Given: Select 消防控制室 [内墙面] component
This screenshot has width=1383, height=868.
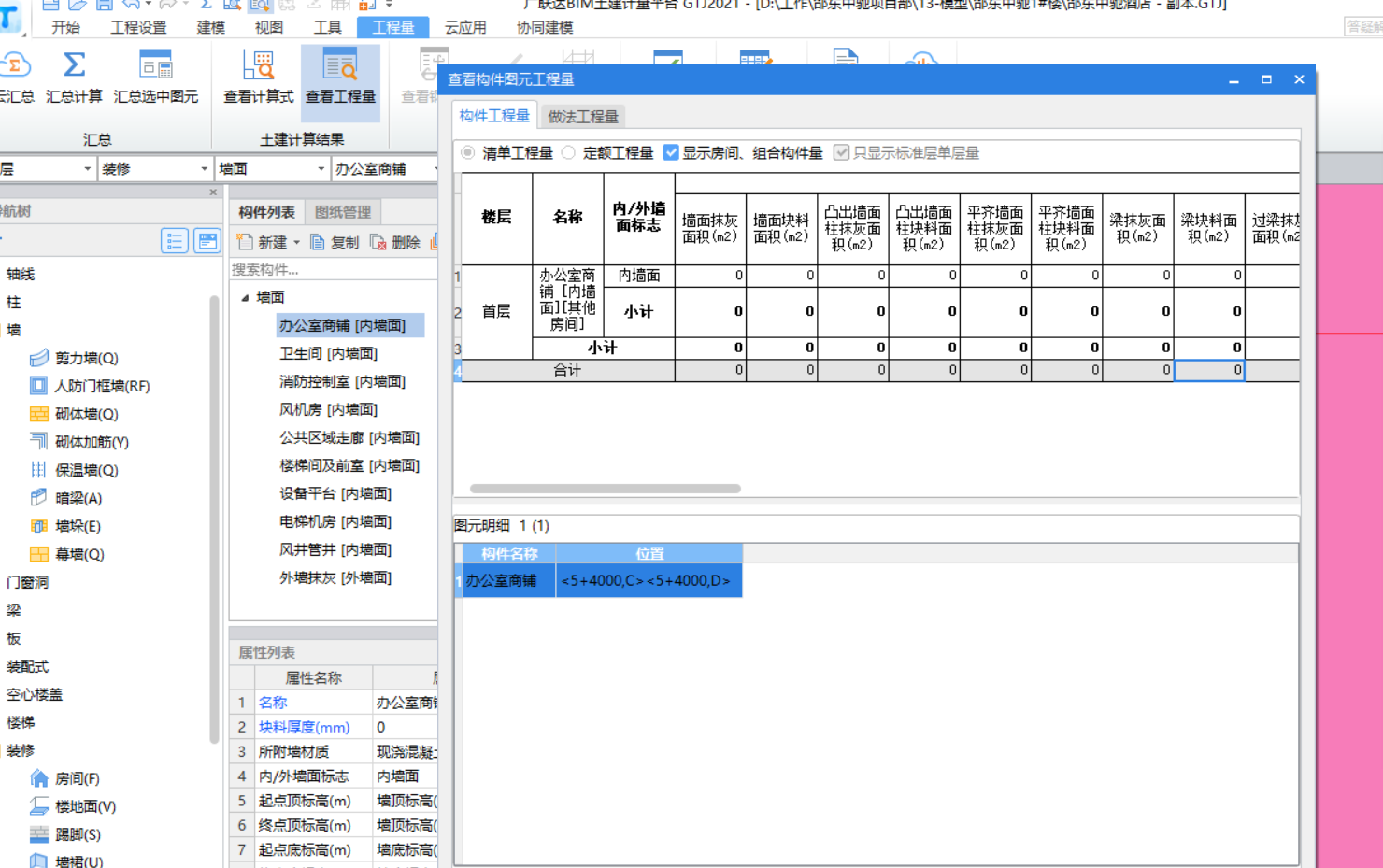Looking at the screenshot, I should (x=342, y=381).
